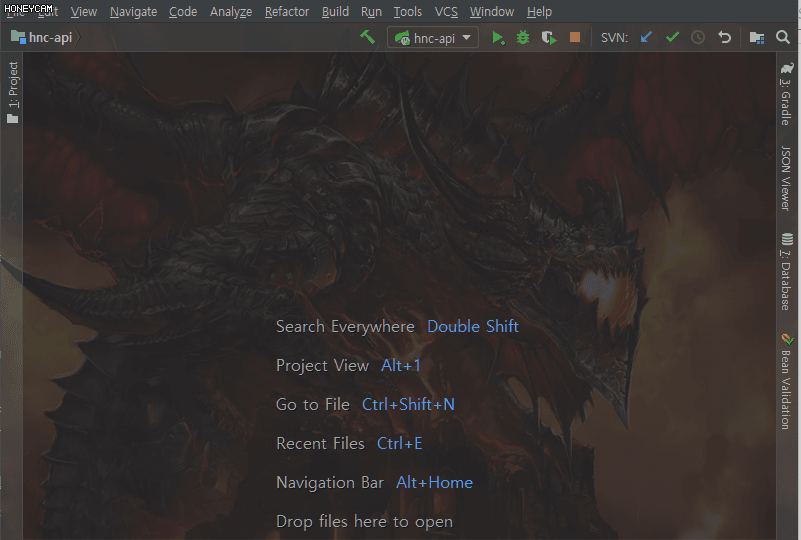Screen dimensions: 801x540
Task: Click hnc-api project in navigation bar
Action: 42,37
